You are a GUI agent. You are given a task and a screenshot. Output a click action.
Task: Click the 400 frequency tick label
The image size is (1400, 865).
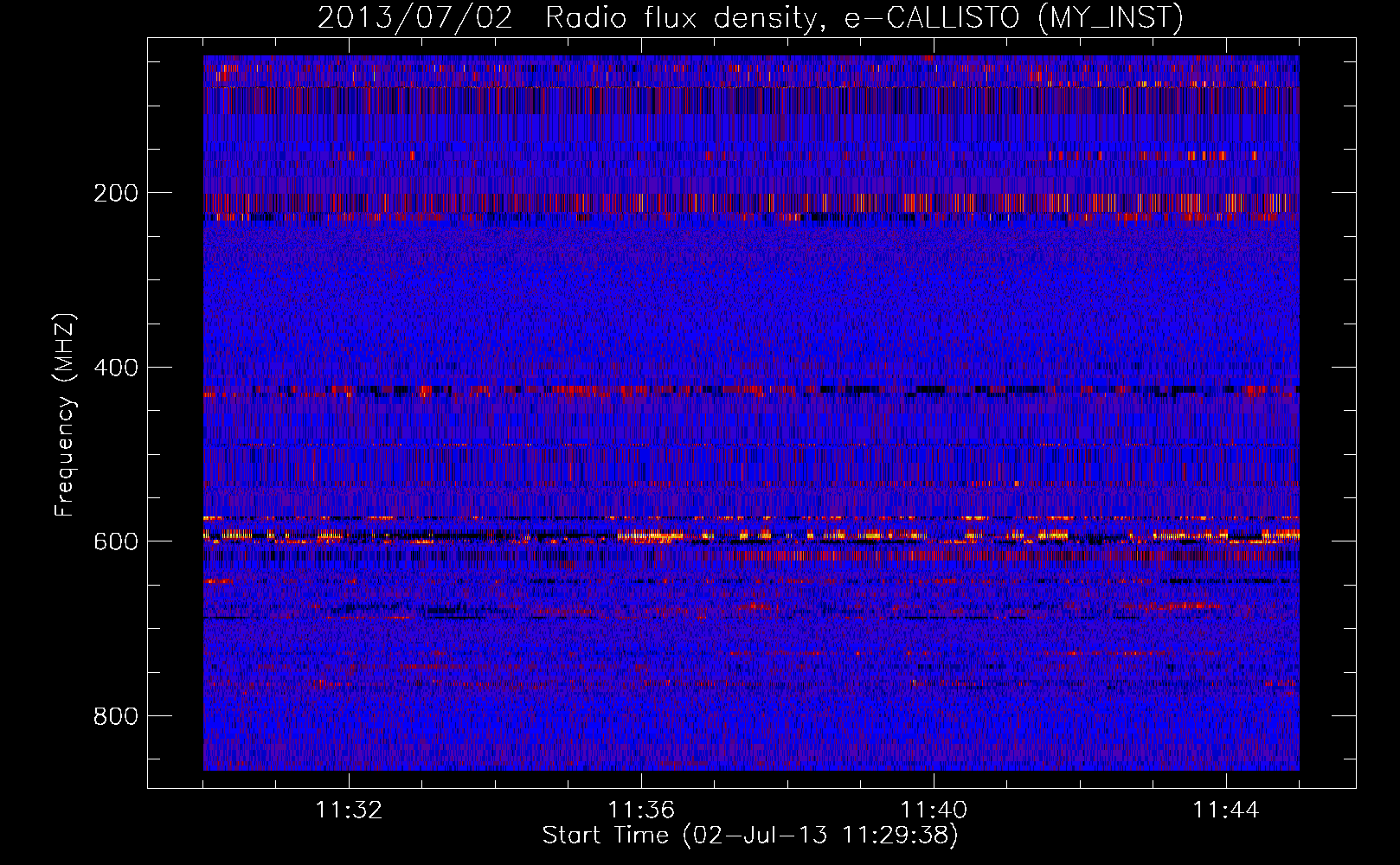tap(115, 368)
